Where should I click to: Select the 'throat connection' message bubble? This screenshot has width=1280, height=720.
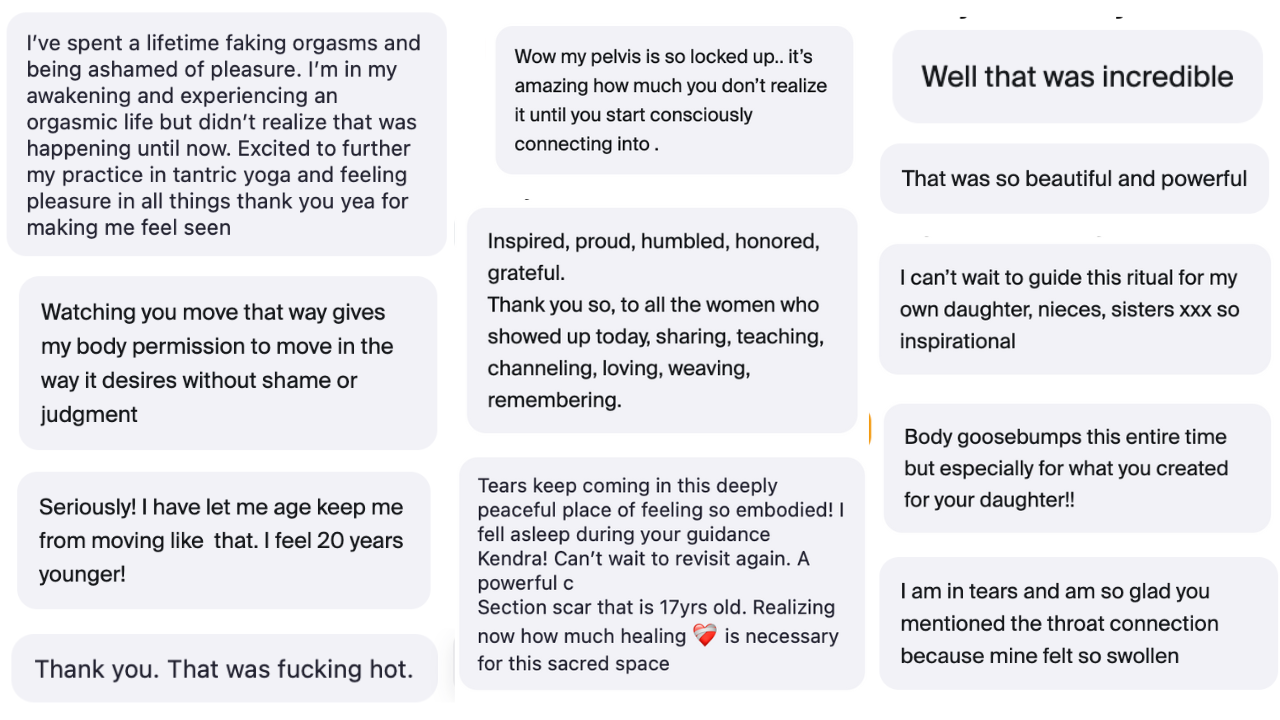coord(1076,624)
